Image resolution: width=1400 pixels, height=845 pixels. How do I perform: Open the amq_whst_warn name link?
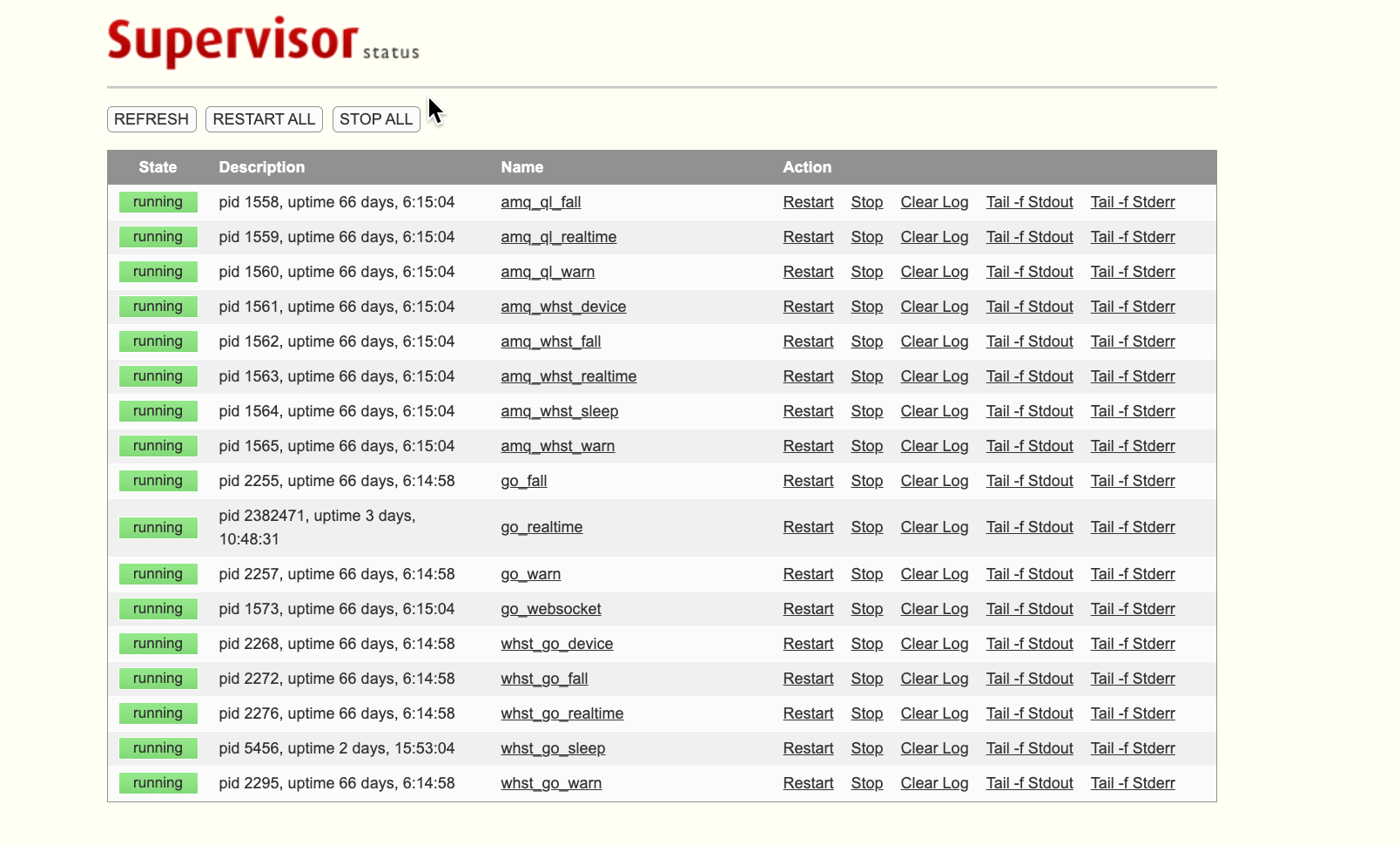tap(557, 446)
